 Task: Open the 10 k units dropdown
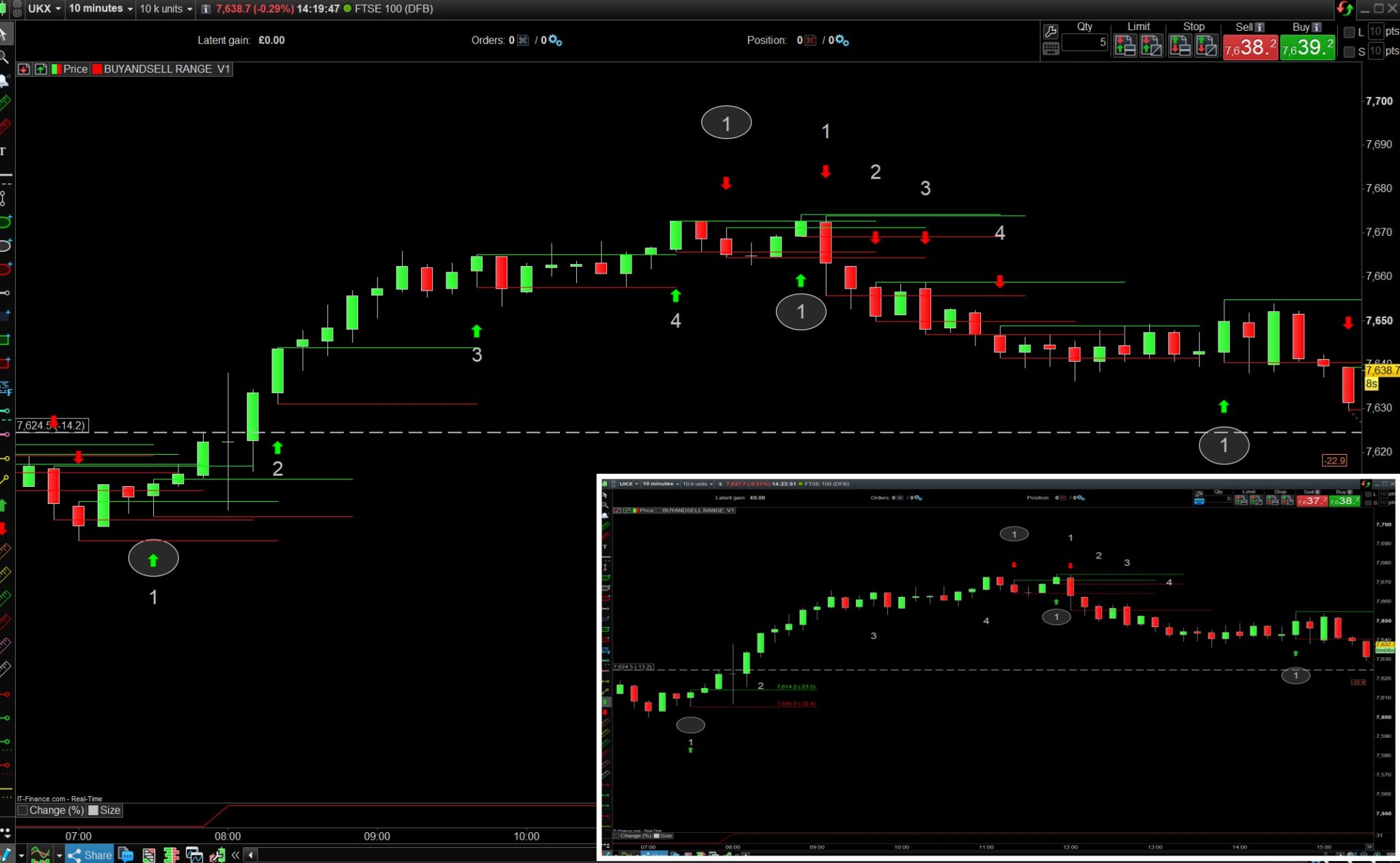coord(166,9)
